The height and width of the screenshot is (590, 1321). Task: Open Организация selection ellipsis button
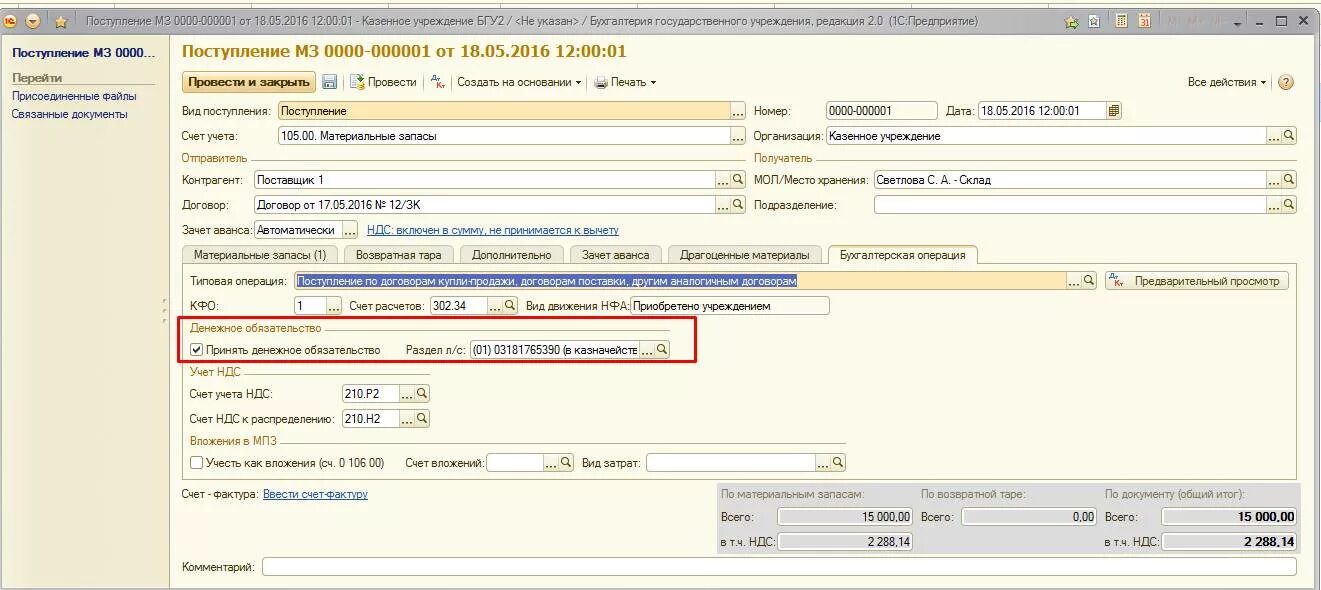(x=1274, y=136)
